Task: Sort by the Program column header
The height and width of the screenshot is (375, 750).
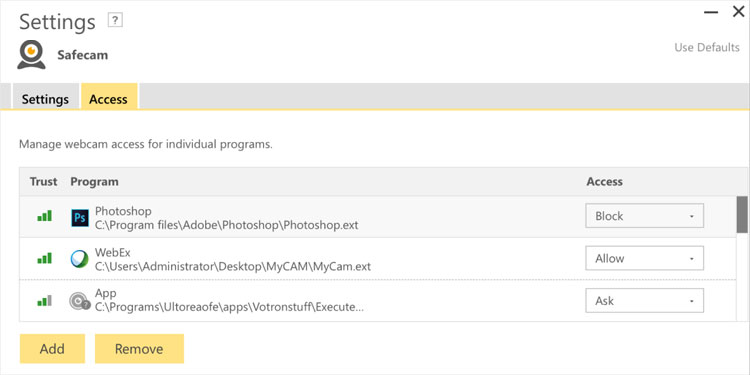Action: 94,182
